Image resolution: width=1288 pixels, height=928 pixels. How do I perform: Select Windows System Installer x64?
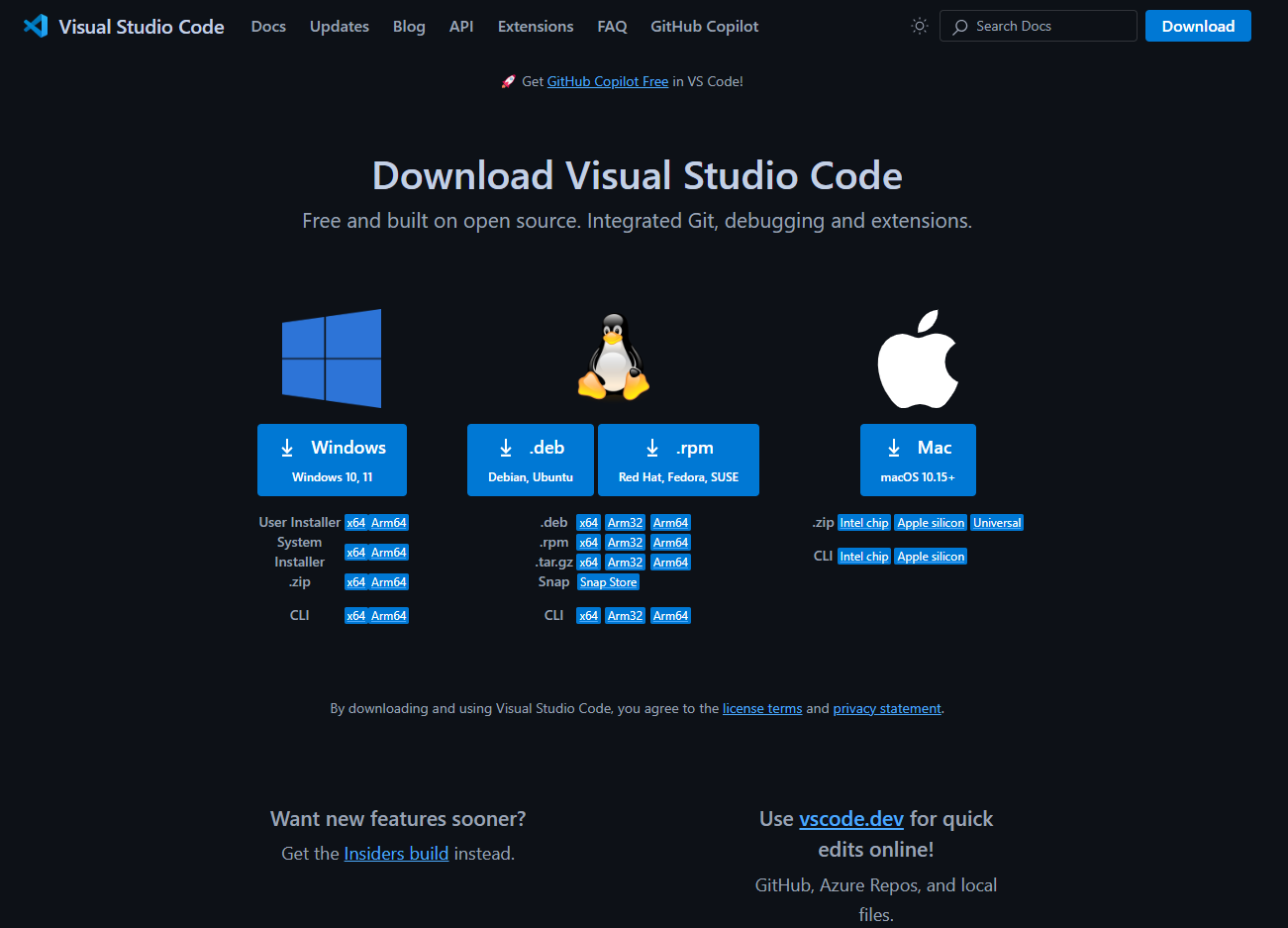tap(356, 553)
